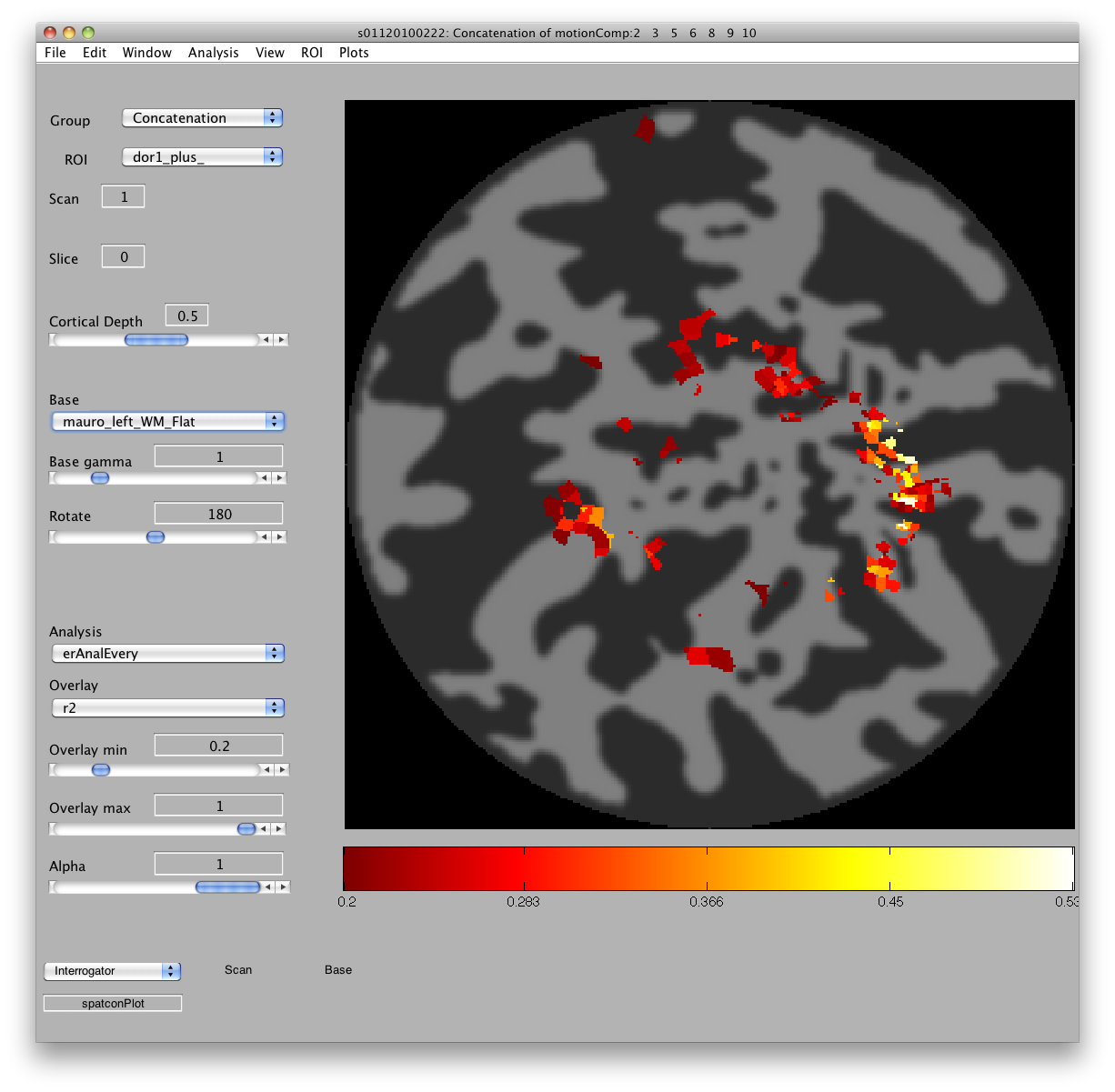Open the Group dropdown showing Concatenation

point(202,118)
